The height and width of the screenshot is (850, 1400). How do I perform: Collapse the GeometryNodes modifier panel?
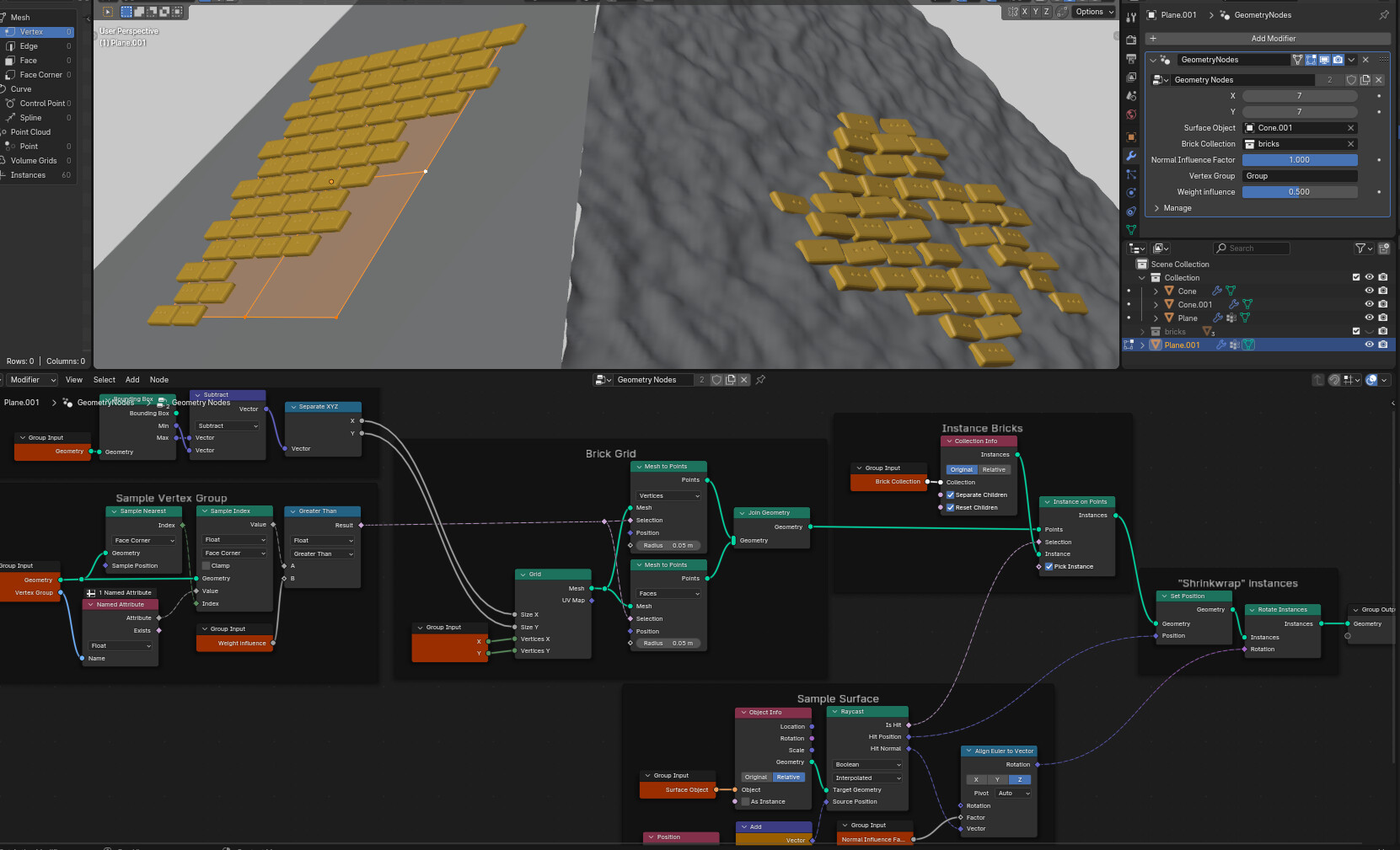tap(1153, 60)
